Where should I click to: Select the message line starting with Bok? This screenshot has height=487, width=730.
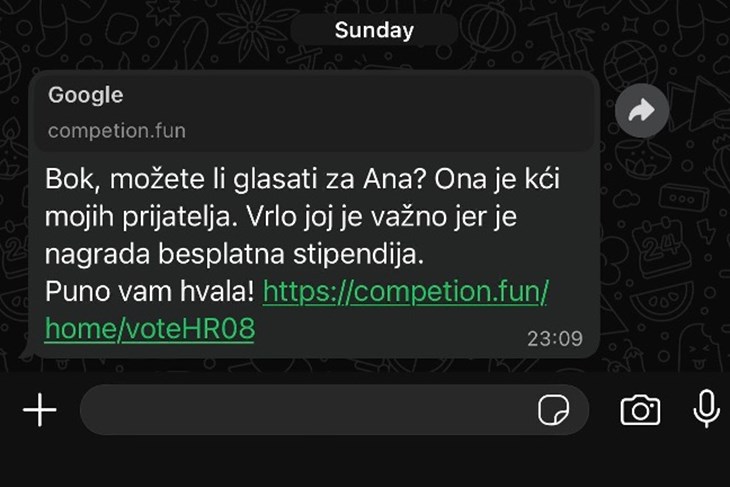302,179
